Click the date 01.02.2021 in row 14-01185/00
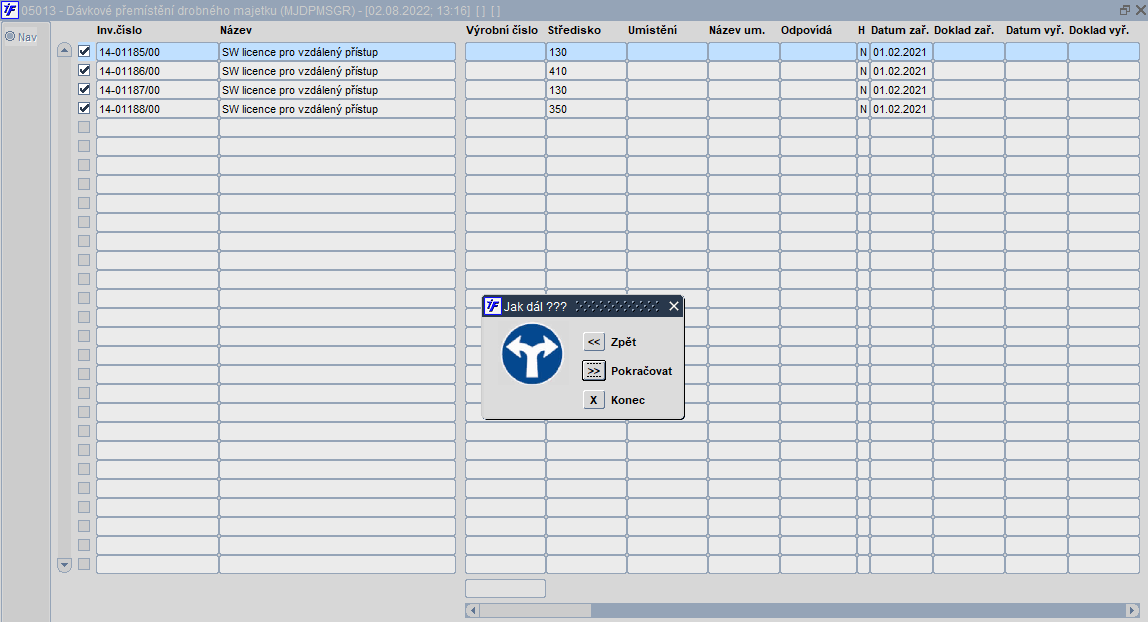 click(901, 52)
